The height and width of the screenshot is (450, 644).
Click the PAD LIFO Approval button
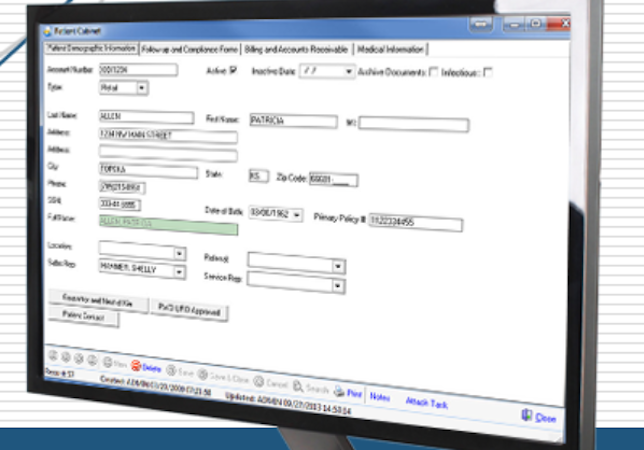click(189, 310)
